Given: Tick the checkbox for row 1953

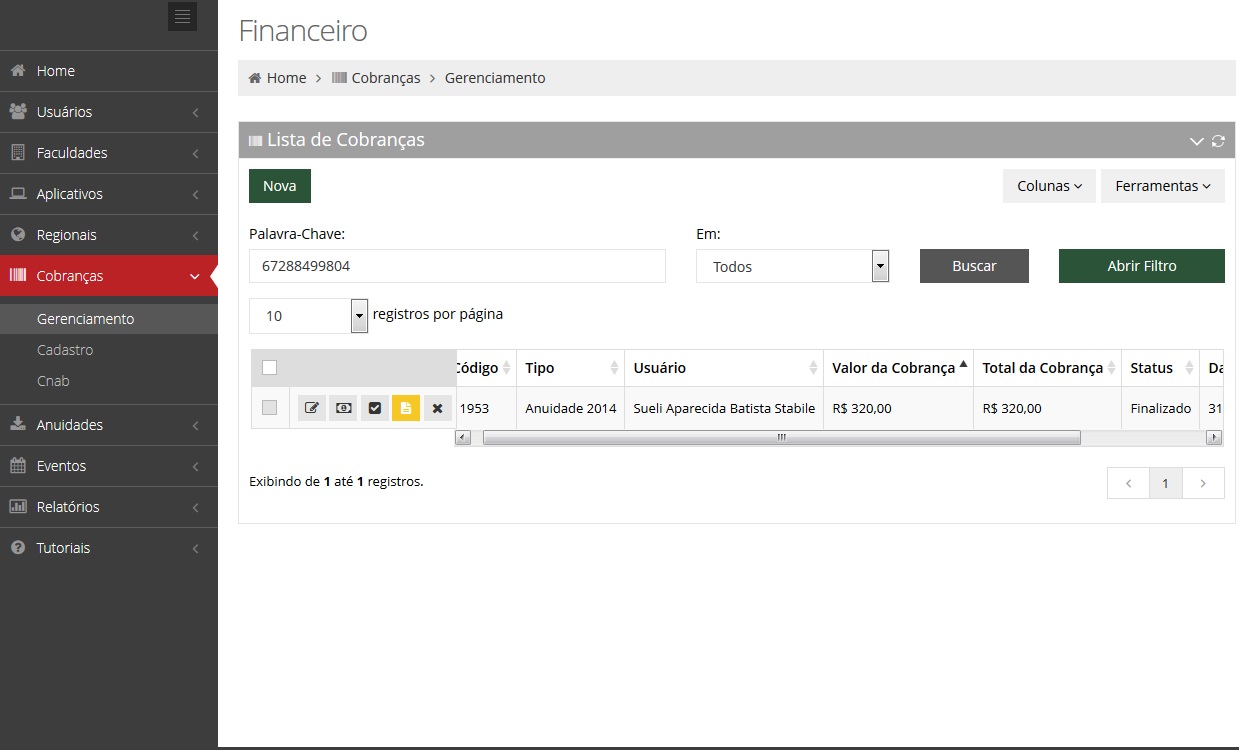Looking at the screenshot, I should coord(269,408).
